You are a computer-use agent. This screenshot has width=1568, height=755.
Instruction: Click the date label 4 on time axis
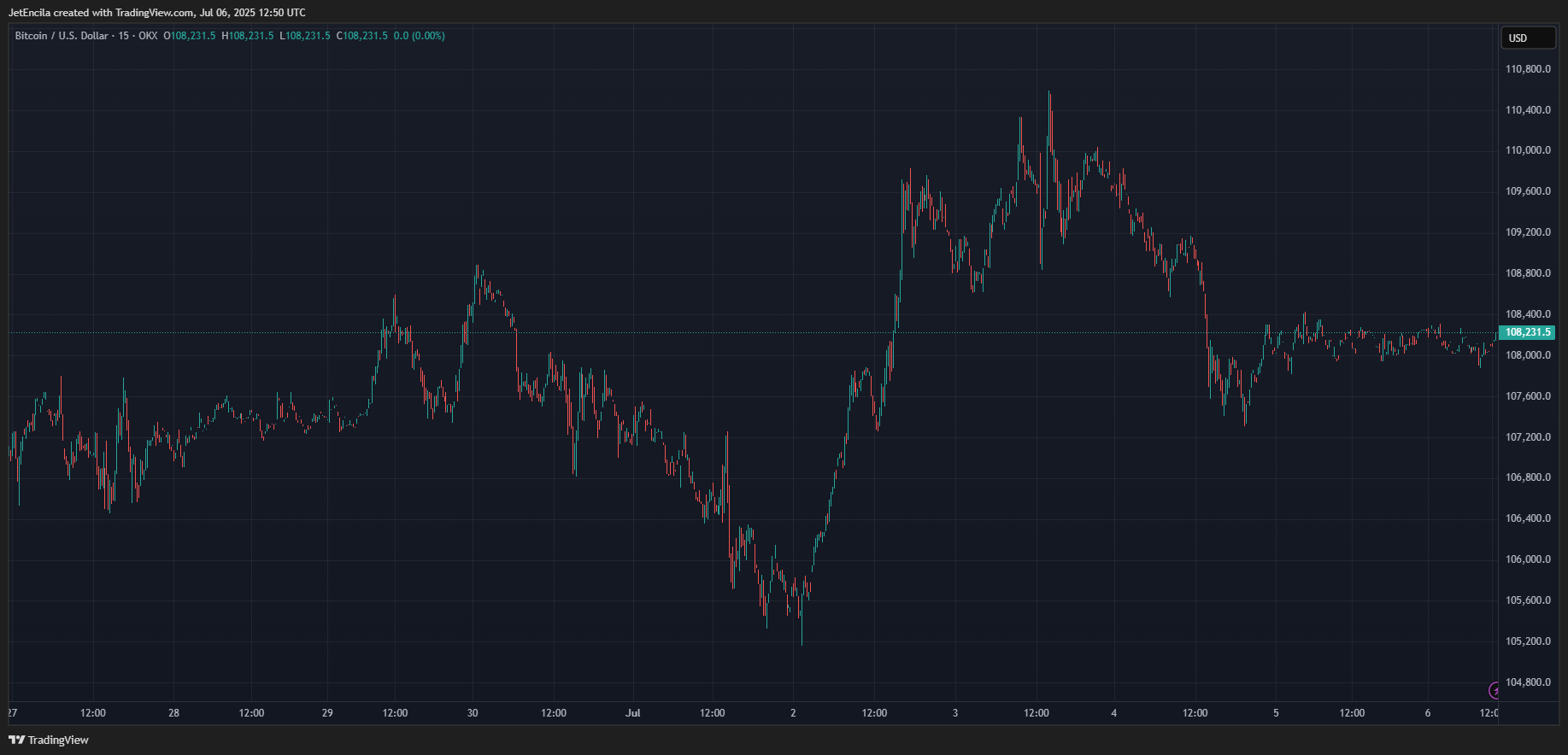pyautogui.click(x=1113, y=713)
